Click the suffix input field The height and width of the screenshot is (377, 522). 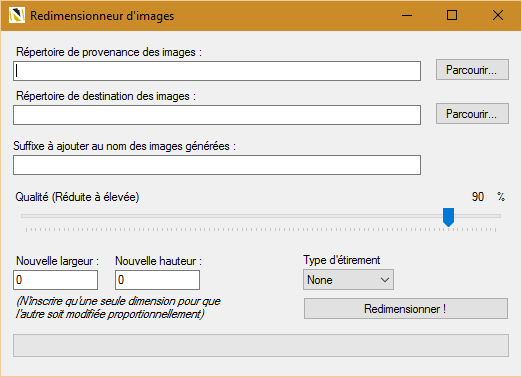217,165
